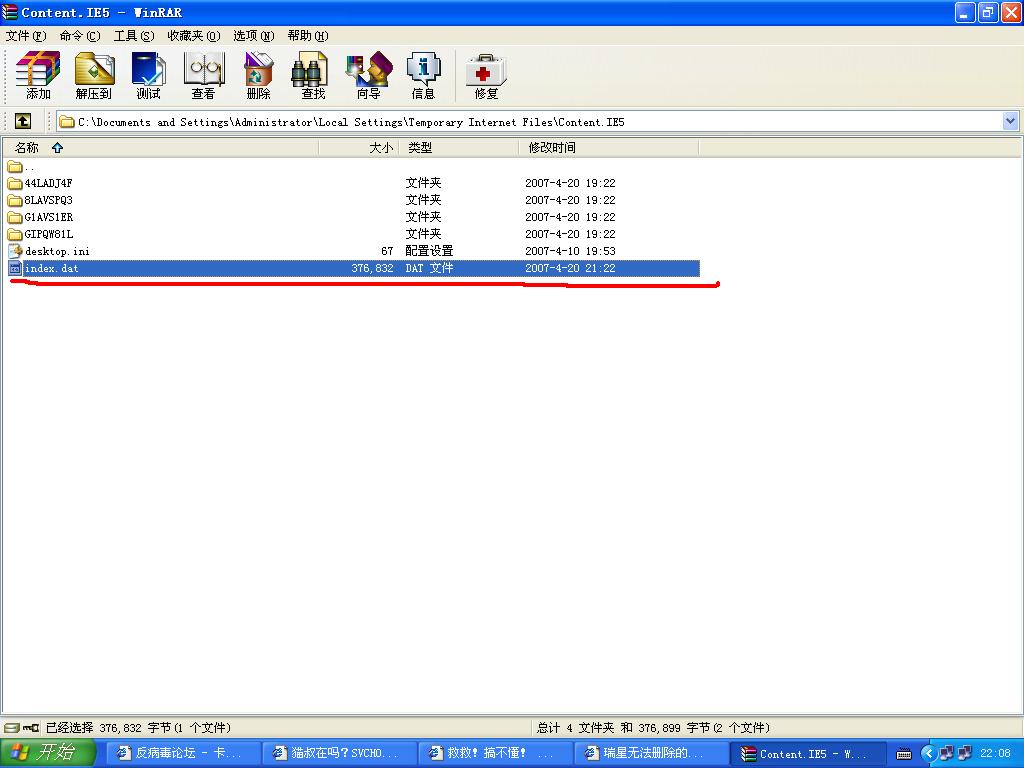Select the GIPQW81L folder name
The height and width of the screenshot is (768, 1024).
coord(49,234)
